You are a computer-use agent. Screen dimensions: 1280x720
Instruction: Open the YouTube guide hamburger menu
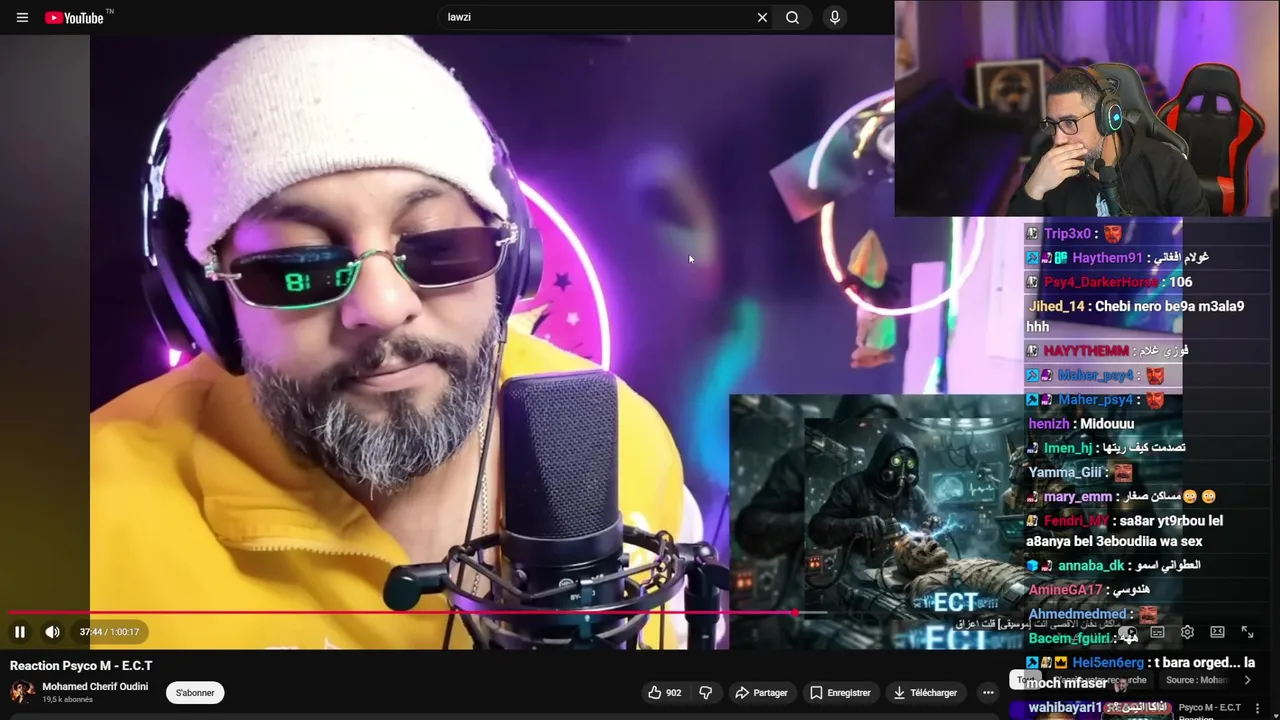click(22, 17)
